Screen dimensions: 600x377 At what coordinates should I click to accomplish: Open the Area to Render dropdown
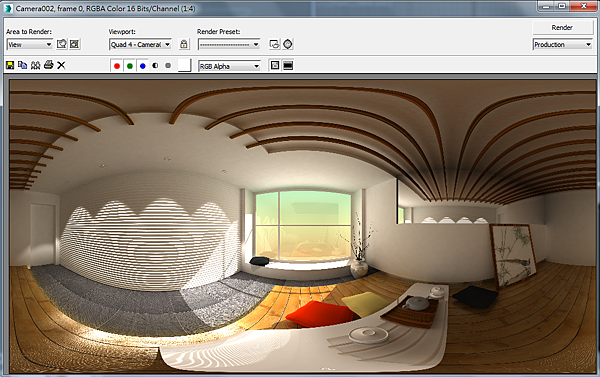tap(29, 44)
